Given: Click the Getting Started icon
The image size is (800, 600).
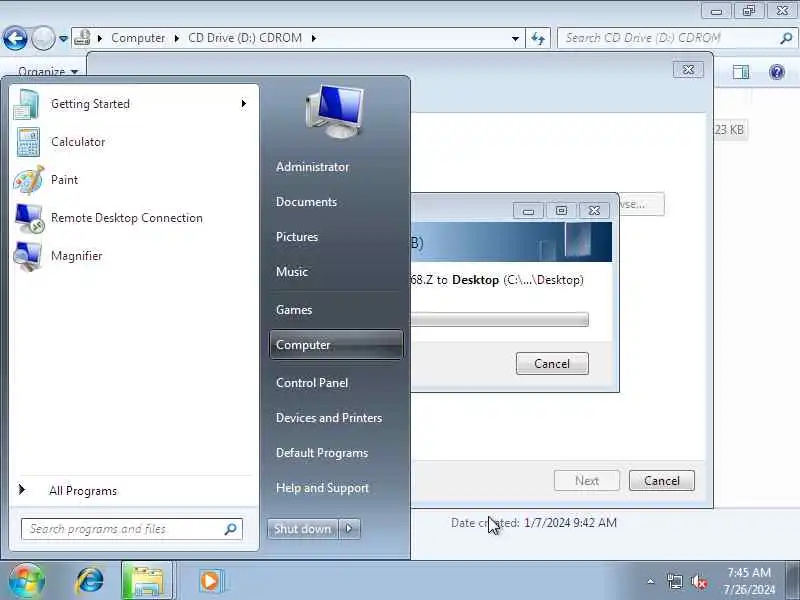Looking at the screenshot, I should (x=27, y=105).
